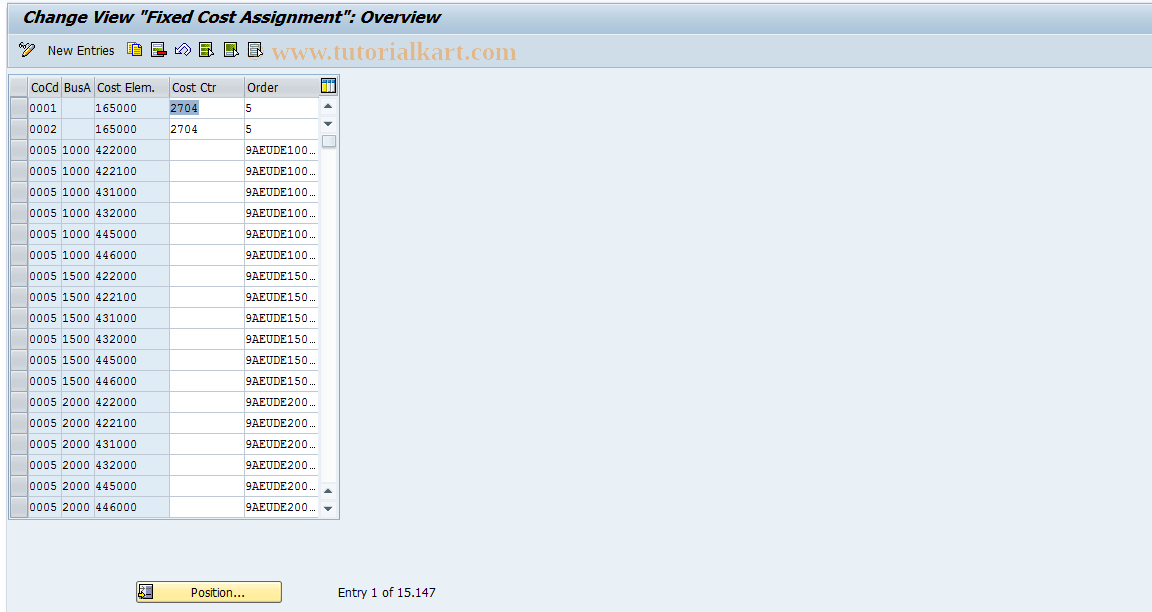Screen dimensions: 1152x612
Task: Click the page up arrow near table bottom
Action: pyautogui.click(x=328, y=491)
